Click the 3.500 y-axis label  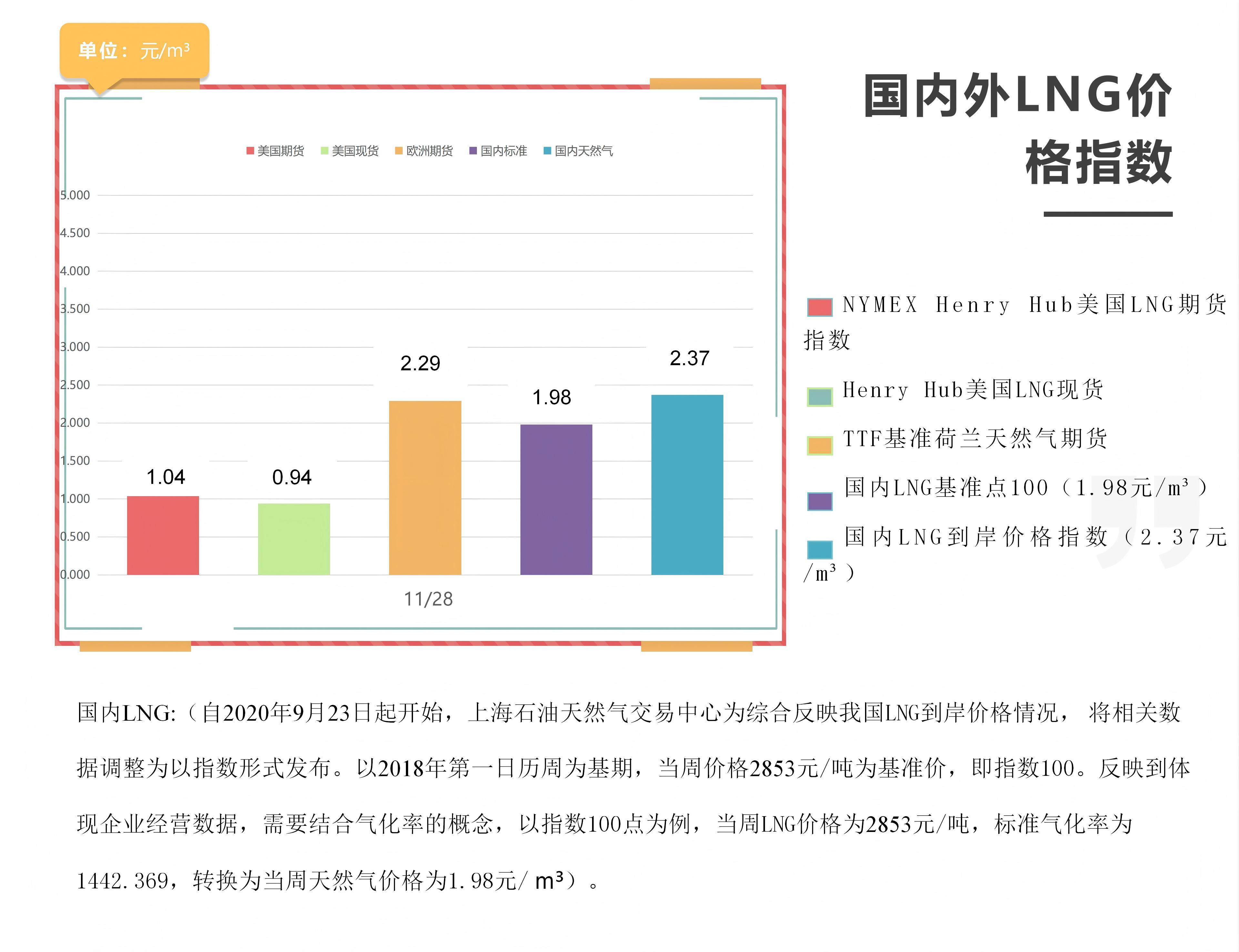click(75, 309)
